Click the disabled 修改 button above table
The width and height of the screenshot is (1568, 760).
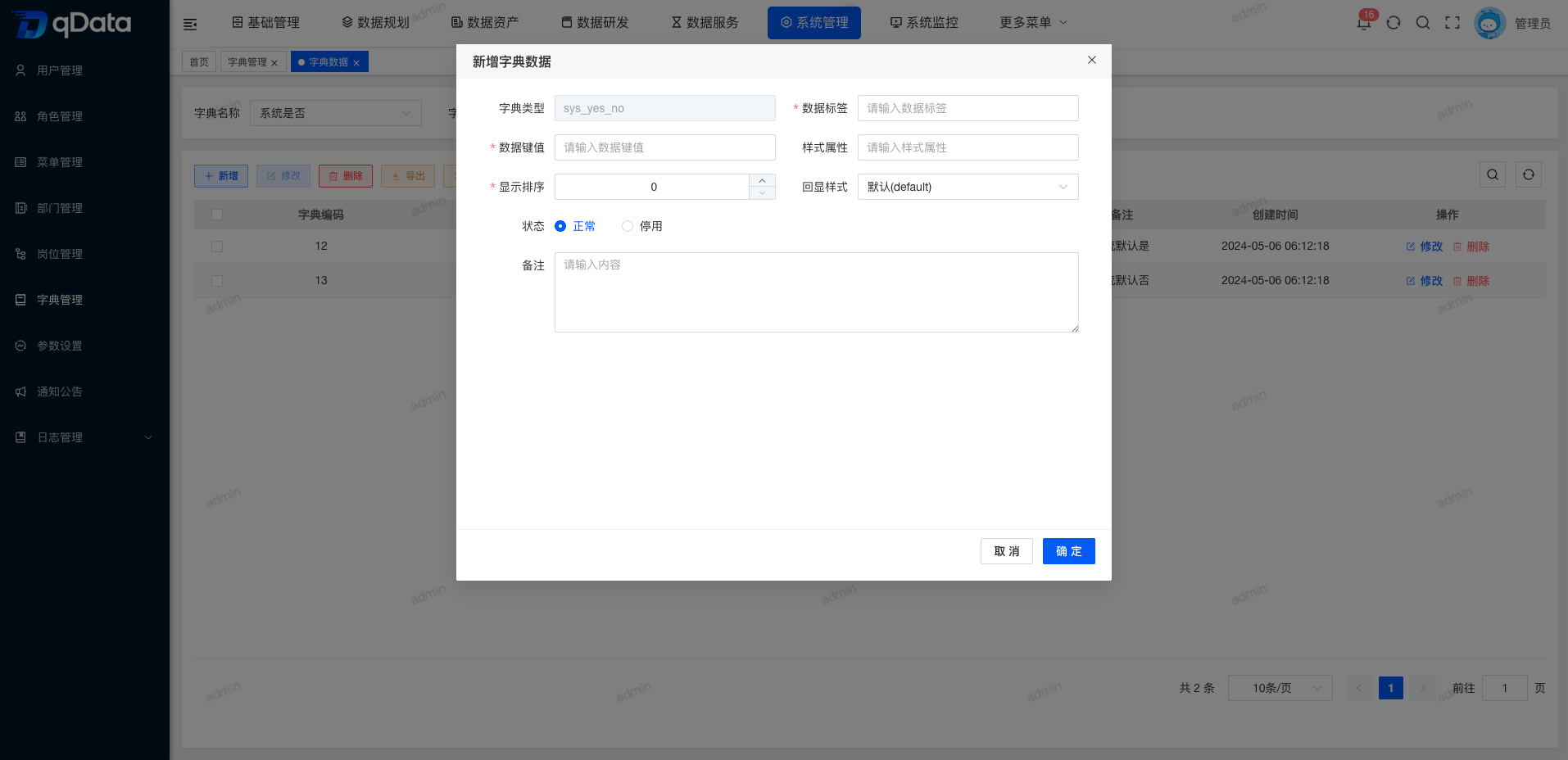click(283, 176)
